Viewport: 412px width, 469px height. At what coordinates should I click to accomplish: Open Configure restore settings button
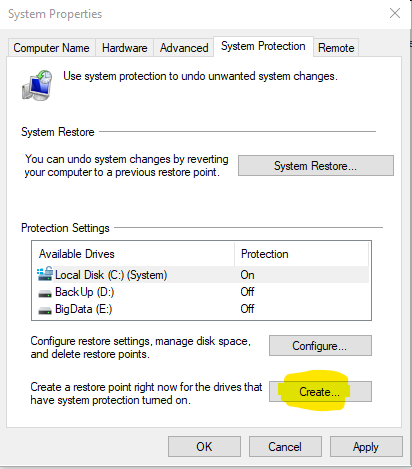point(320,346)
